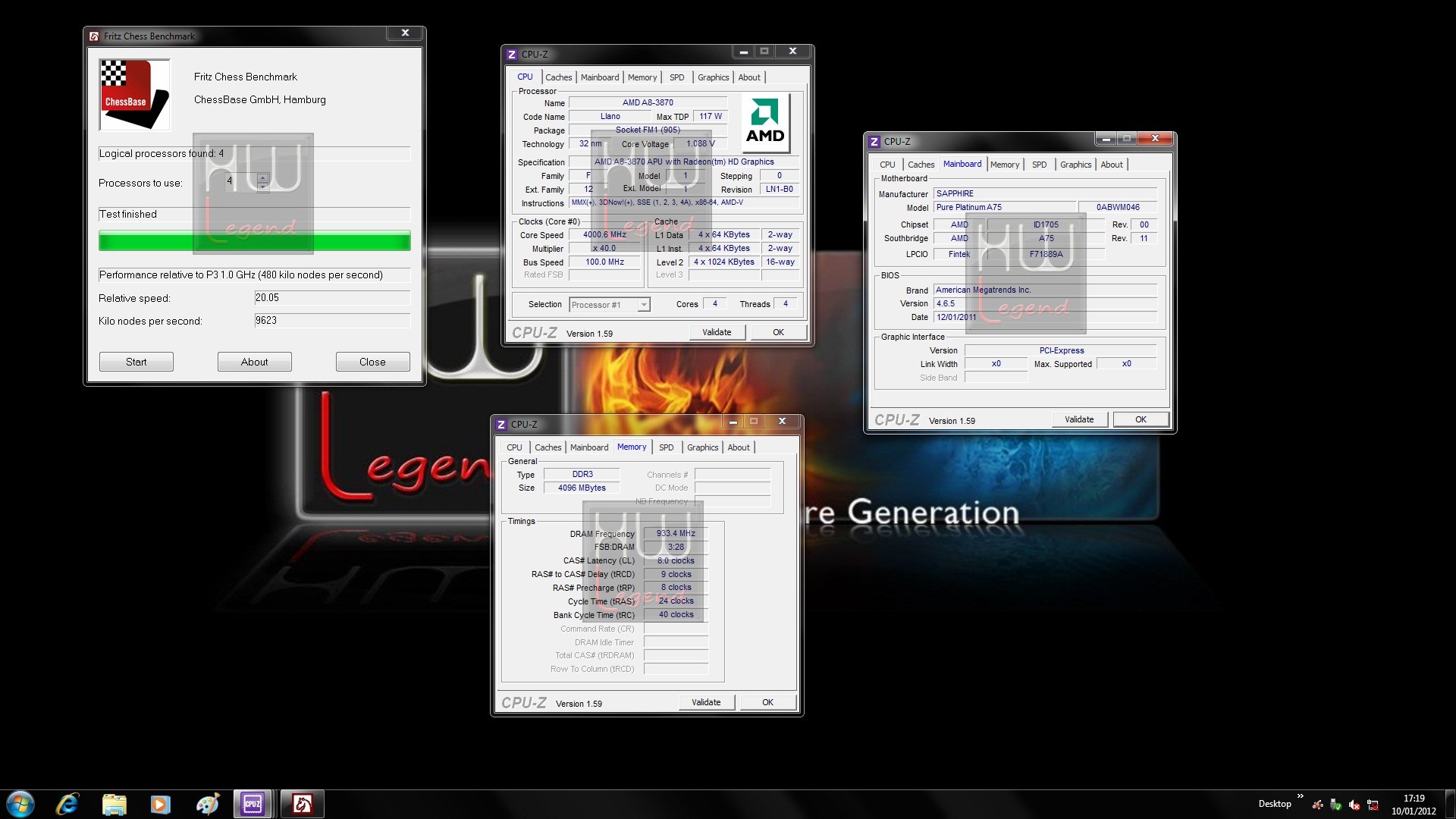1456x819 pixels.
Task: Click OK in the CPU tab window
Action: pos(778,332)
